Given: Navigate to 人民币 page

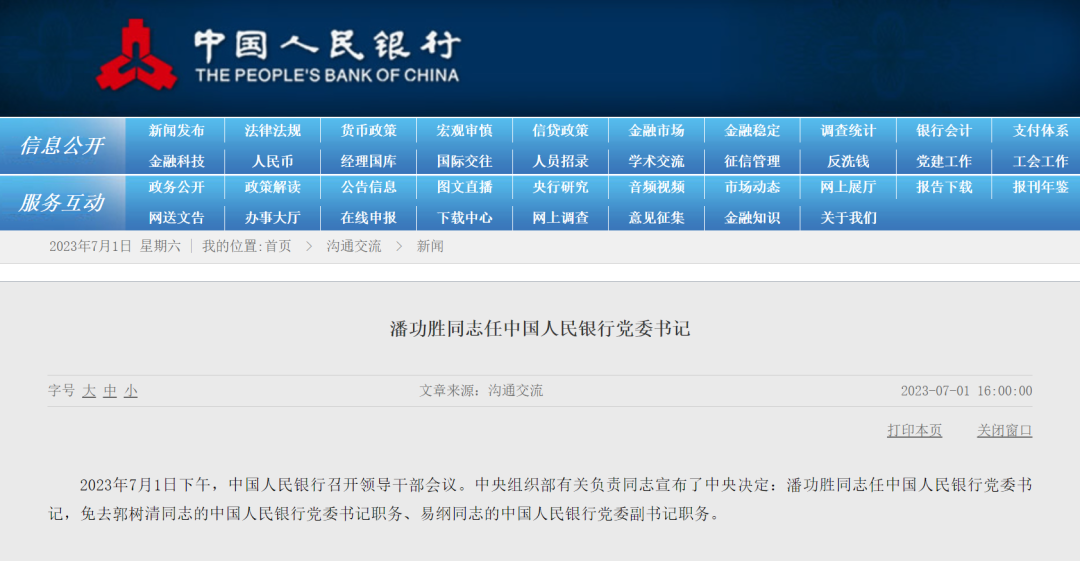Looking at the screenshot, I should click(272, 161).
